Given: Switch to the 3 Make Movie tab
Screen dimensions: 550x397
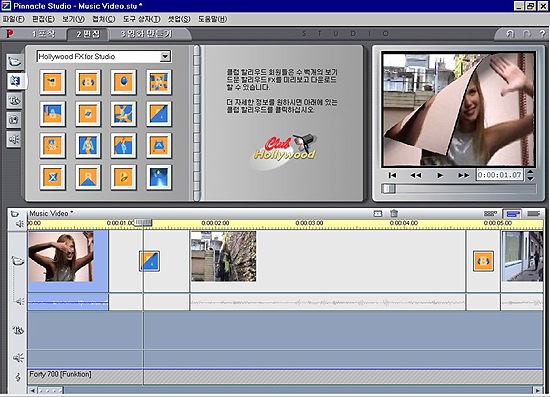Looking at the screenshot, I should point(147,34).
